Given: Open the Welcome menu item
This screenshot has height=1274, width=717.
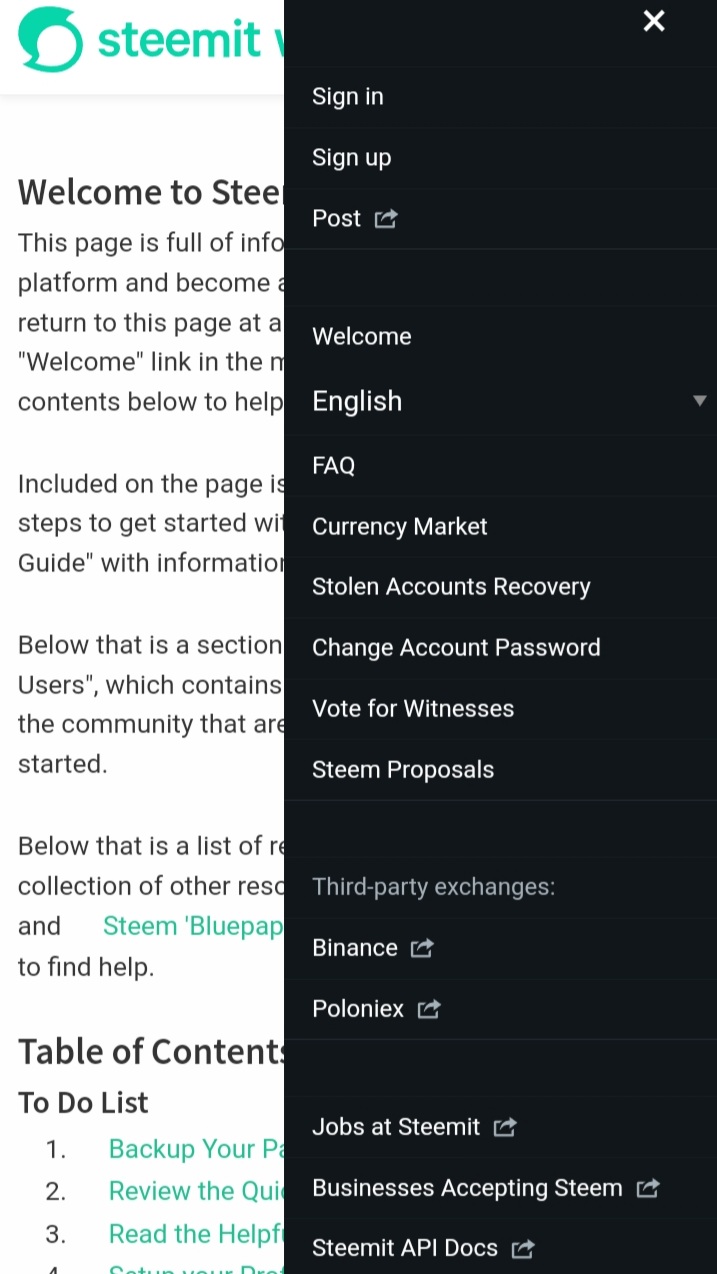Looking at the screenshot, I should pyautogui.click(x=361, y=337).
